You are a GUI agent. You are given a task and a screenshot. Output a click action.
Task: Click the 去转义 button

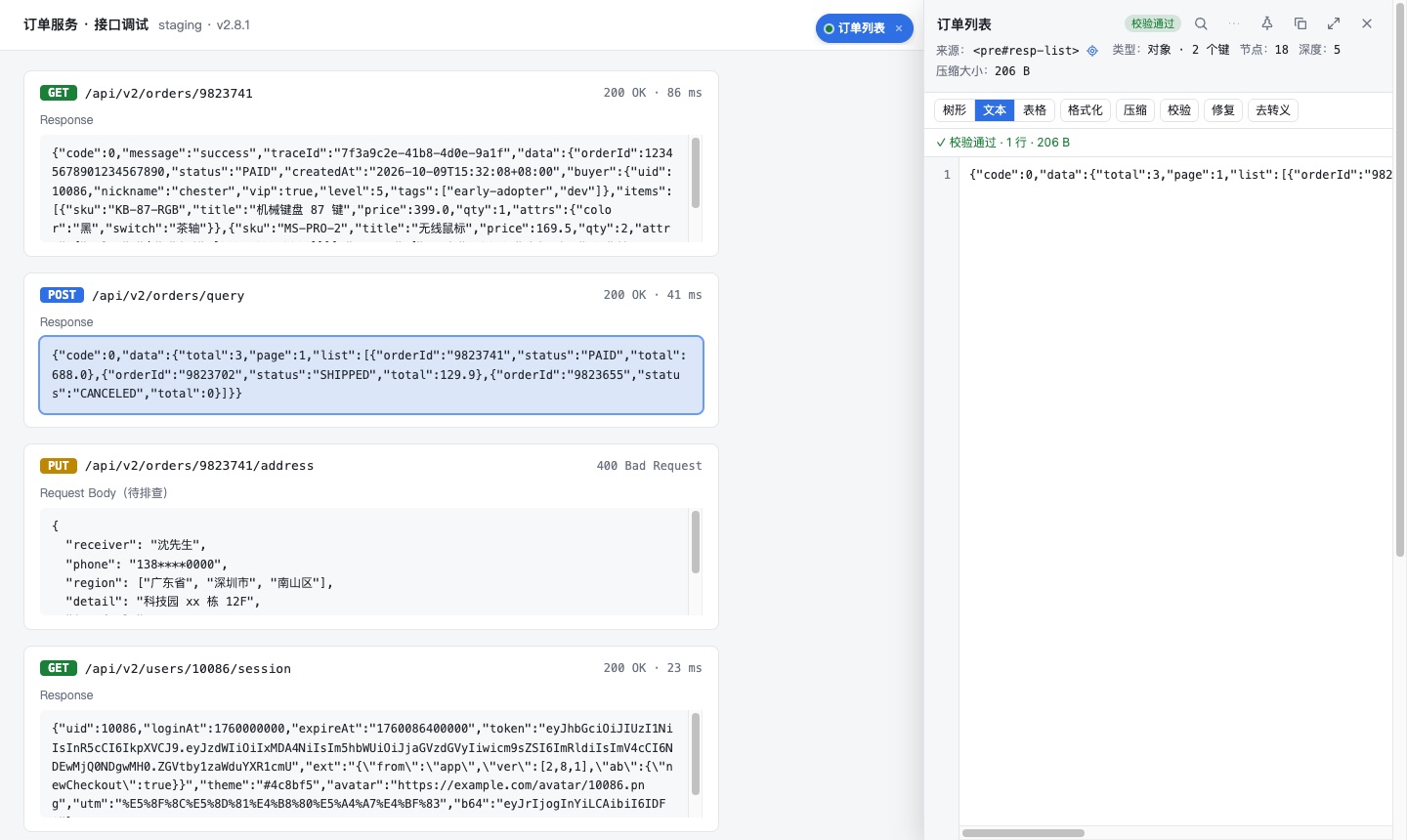(1273, 110)
